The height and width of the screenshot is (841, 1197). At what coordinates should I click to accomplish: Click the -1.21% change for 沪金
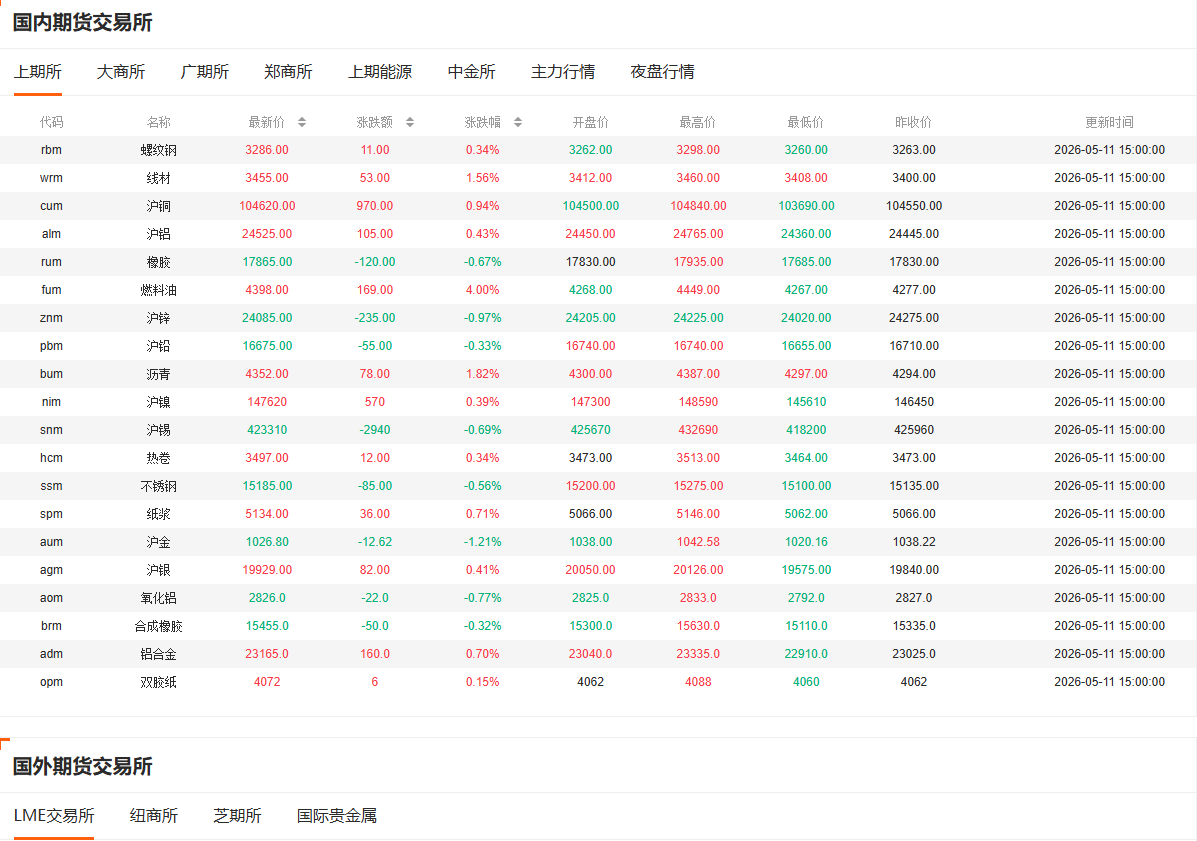click(482, 542)
